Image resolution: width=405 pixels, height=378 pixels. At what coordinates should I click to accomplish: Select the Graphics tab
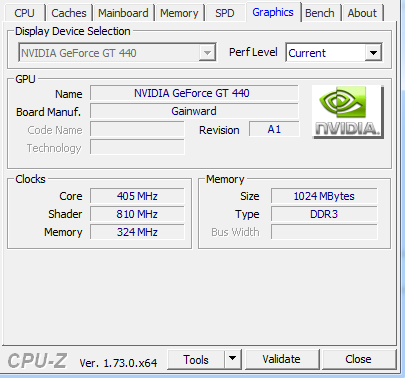[273, 12]
